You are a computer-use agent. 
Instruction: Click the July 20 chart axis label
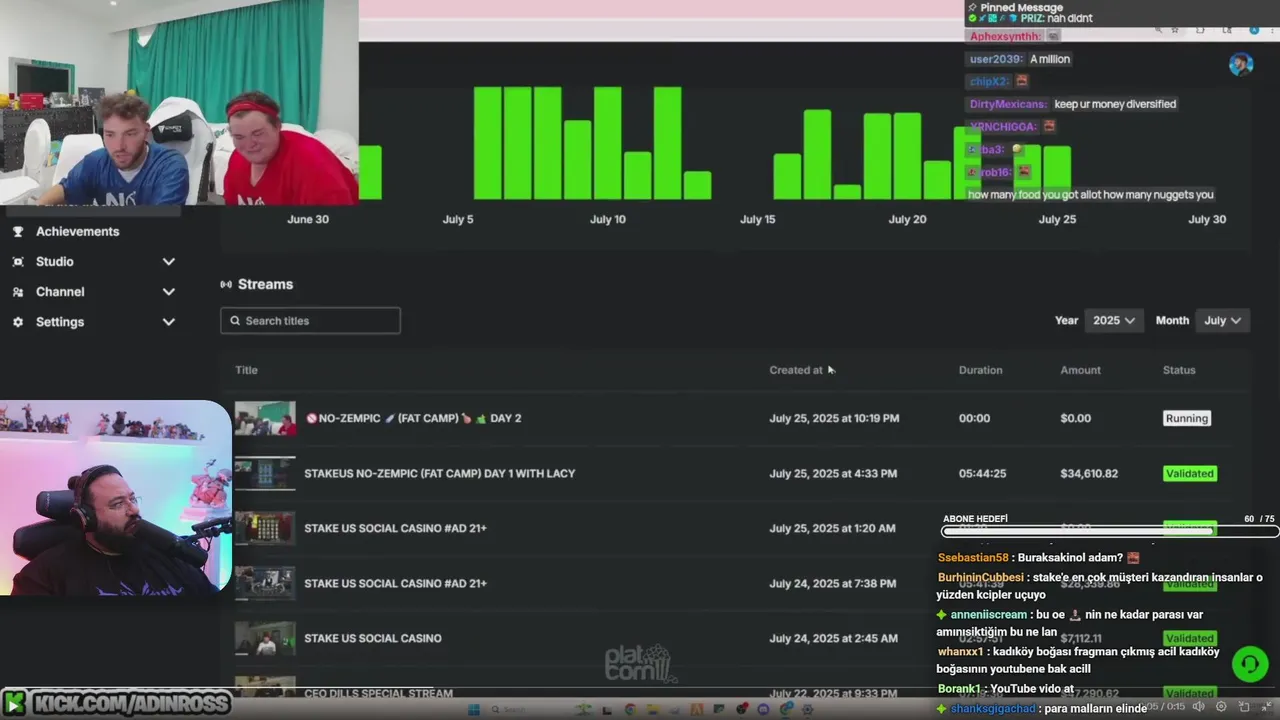click(907, 219)
